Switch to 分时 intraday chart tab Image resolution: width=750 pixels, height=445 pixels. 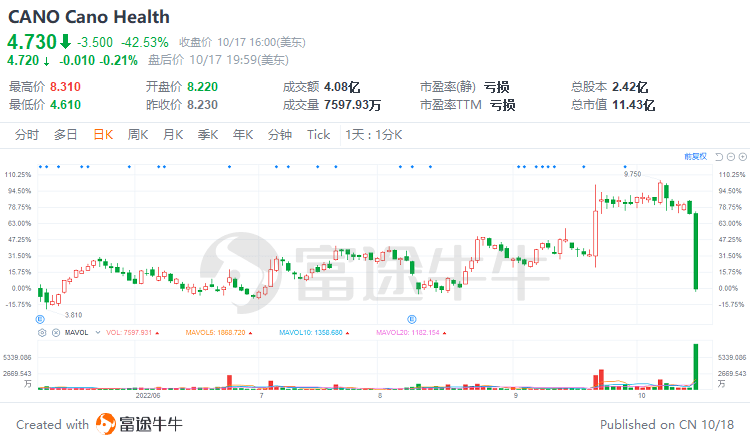[x=27, y=135]
